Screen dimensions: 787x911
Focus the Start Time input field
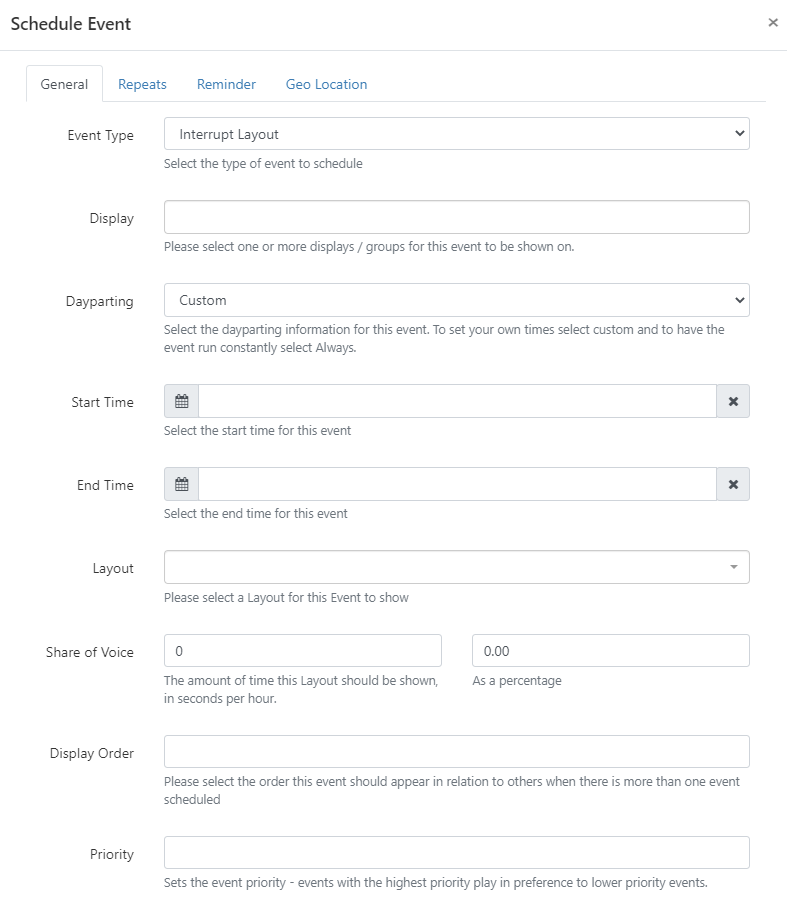point(457,401)
